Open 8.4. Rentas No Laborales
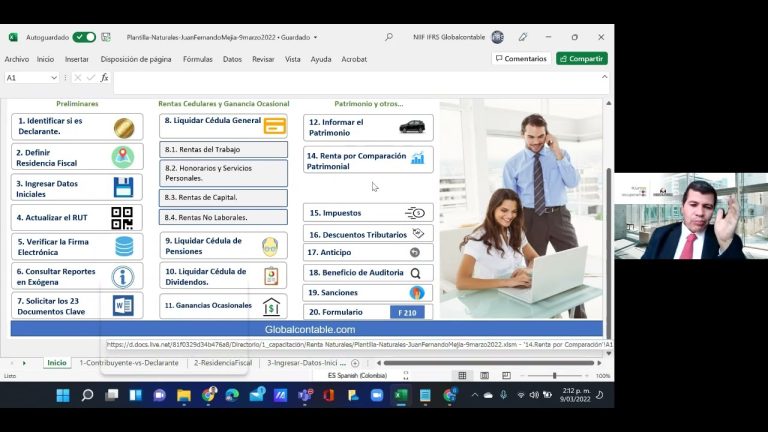Screen dimensions: 768x432 223,217
